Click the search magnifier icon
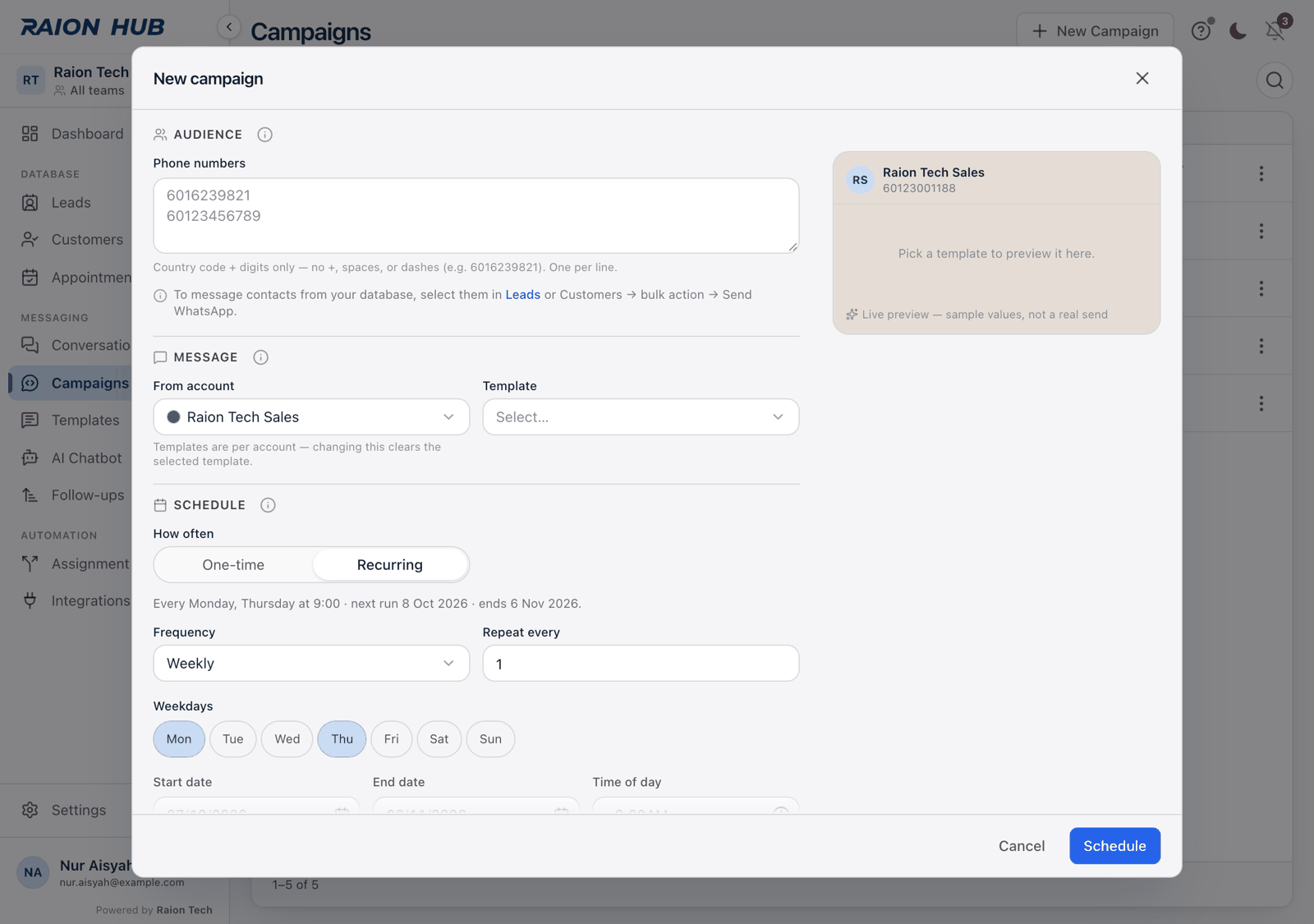 coord(1275,80)
